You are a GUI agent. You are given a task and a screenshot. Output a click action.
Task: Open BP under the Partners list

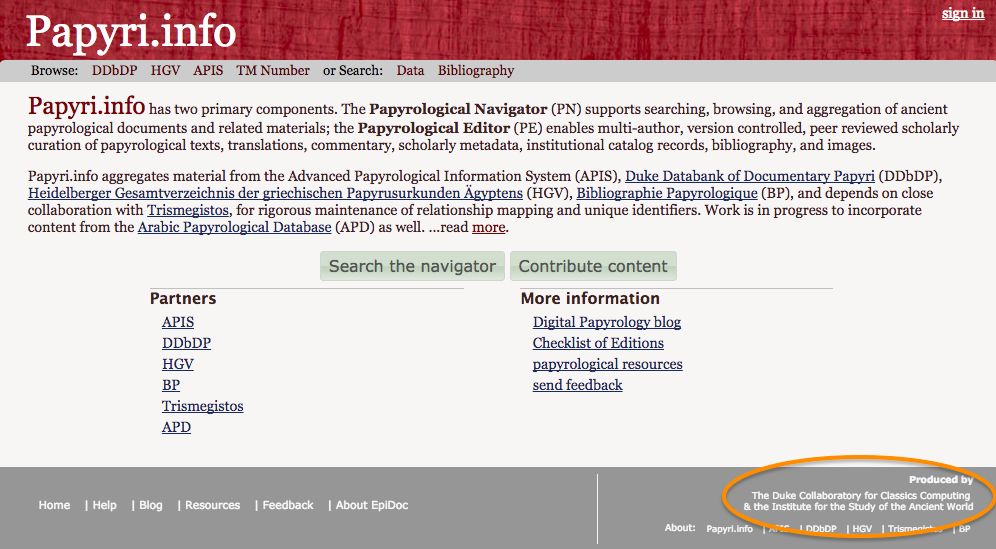pyautogui.click(x=171, y=385)
